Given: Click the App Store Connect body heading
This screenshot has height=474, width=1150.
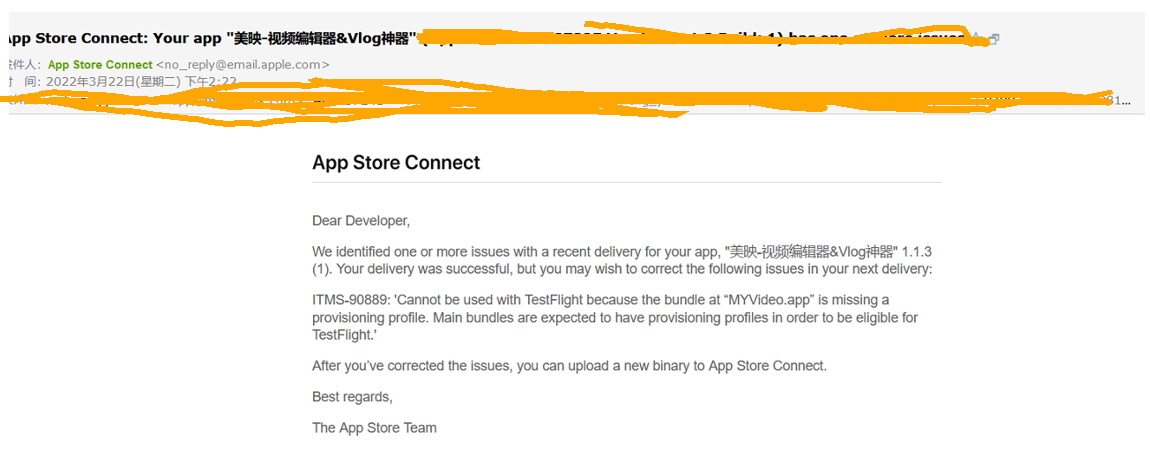Looking at the screenshot, I should point(396,162).
